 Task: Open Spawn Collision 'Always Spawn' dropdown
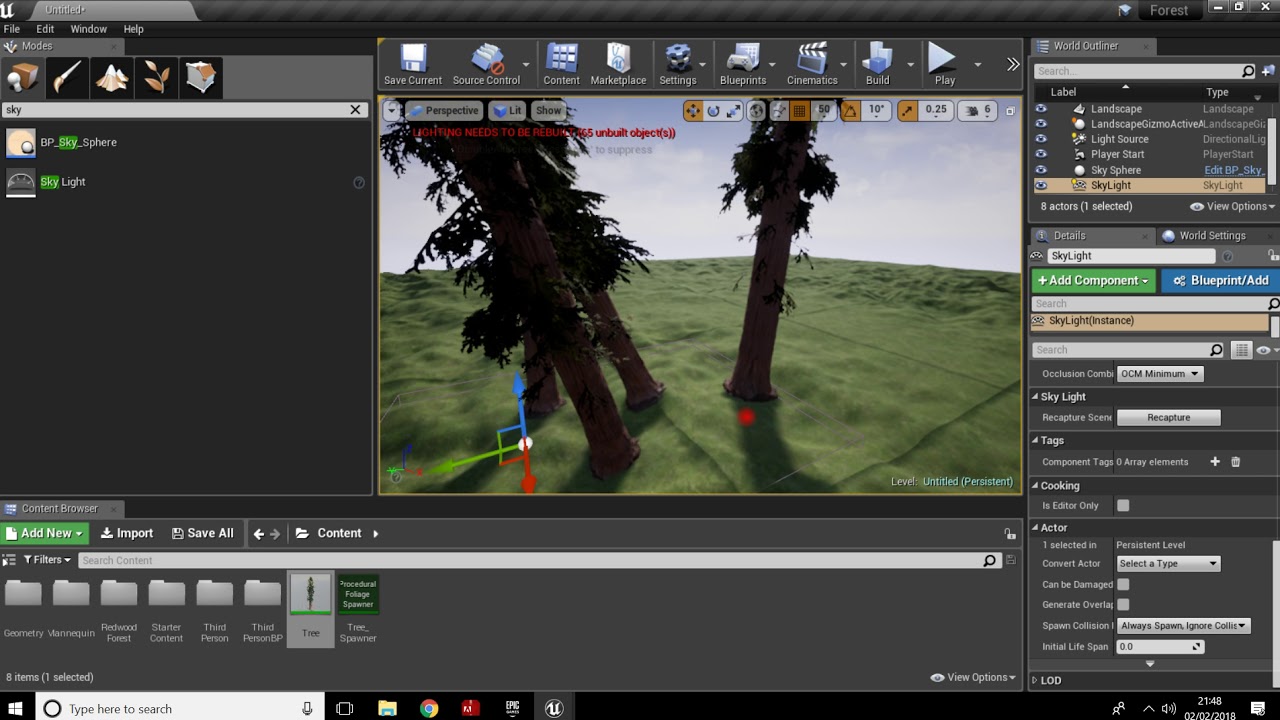click(x=1183, y=626)
